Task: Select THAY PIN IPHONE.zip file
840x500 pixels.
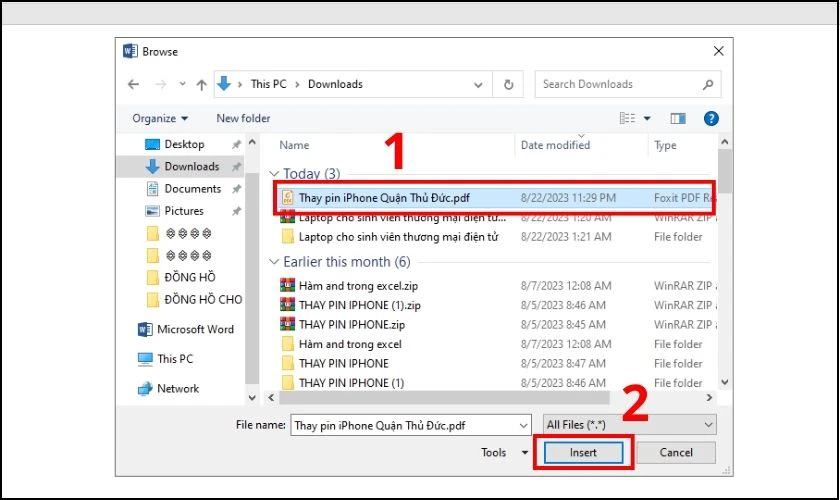Action: [352, 324]
